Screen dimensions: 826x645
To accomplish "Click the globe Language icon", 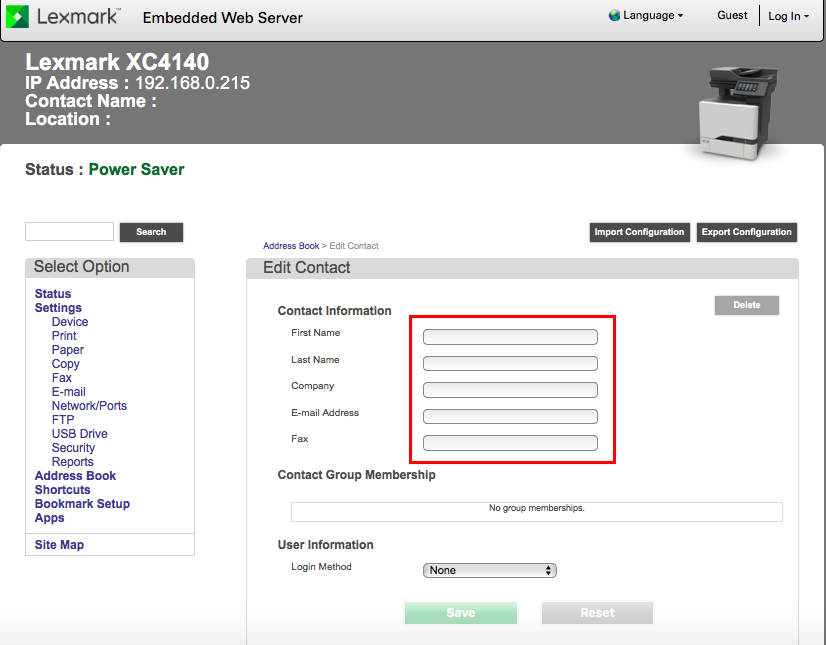I will [x=611, y=15].
